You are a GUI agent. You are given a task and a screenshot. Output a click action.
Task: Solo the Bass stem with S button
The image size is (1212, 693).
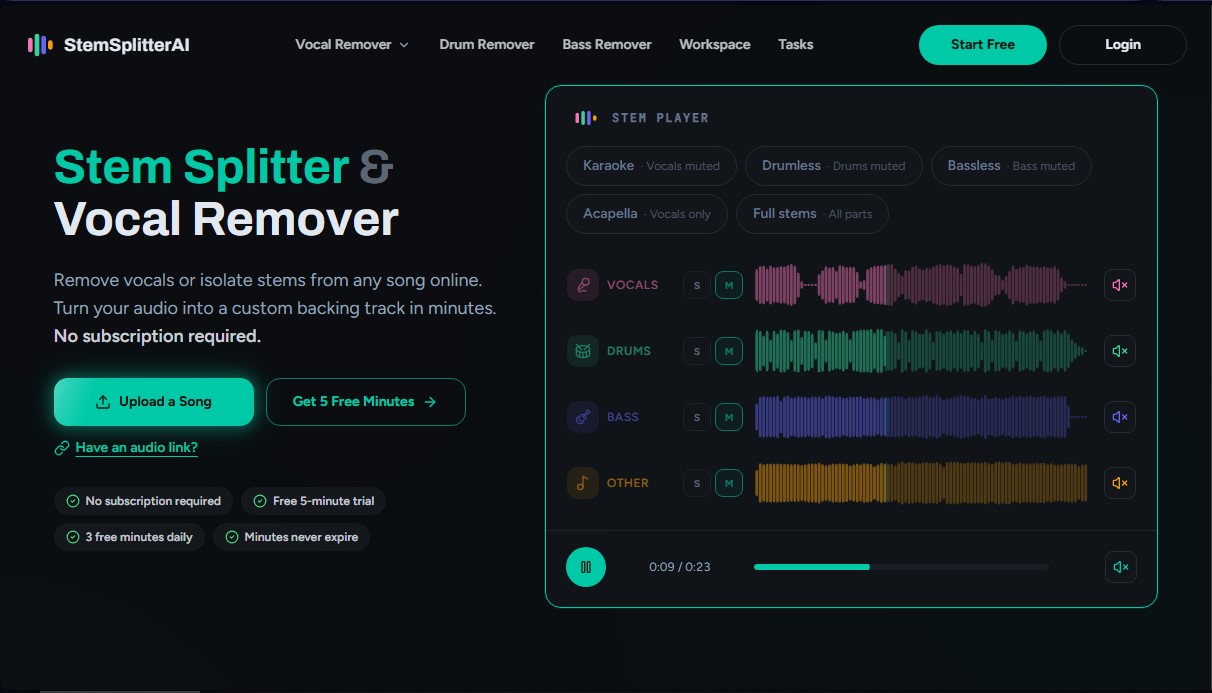pos(697,417)
